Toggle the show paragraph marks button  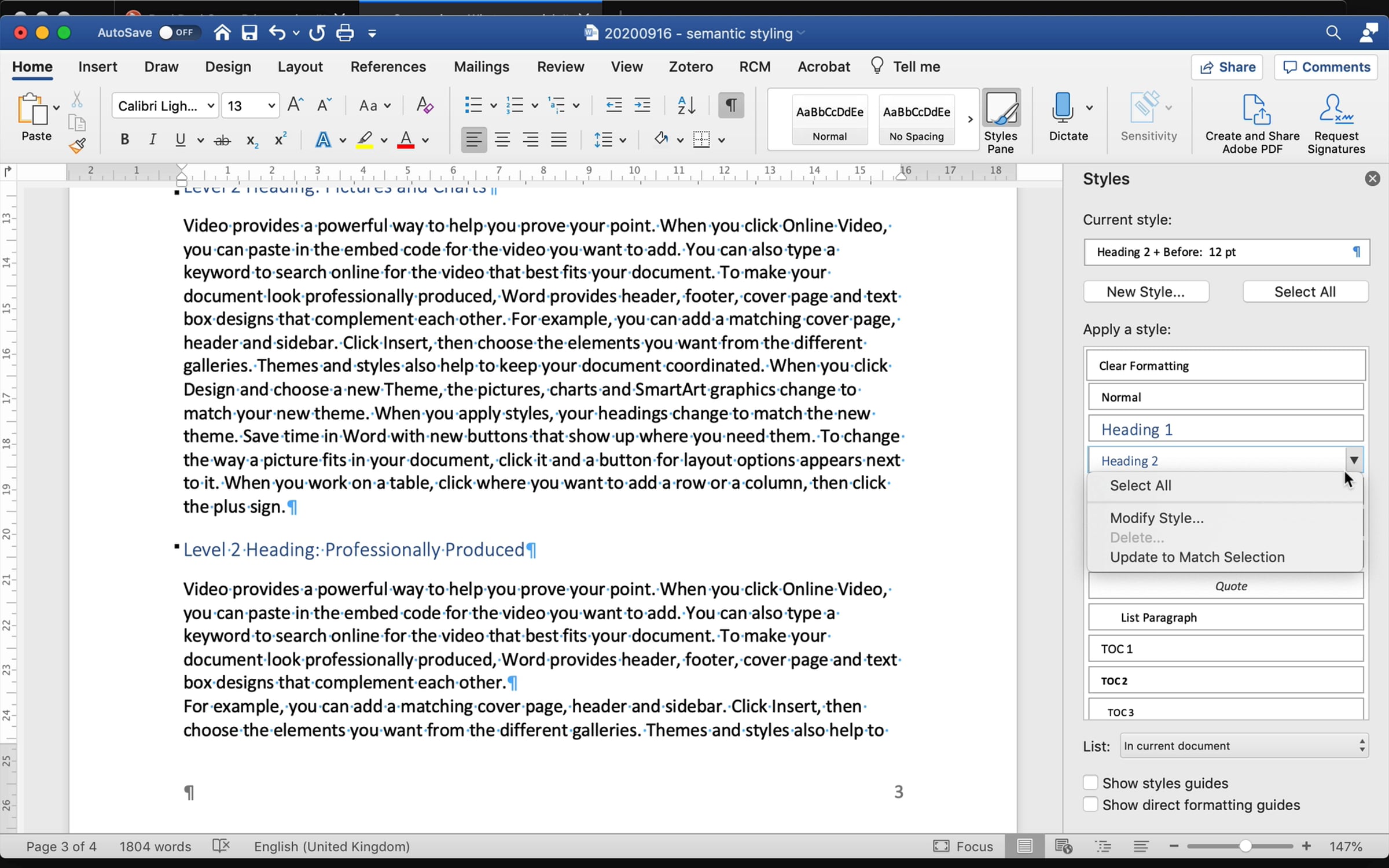731,105
